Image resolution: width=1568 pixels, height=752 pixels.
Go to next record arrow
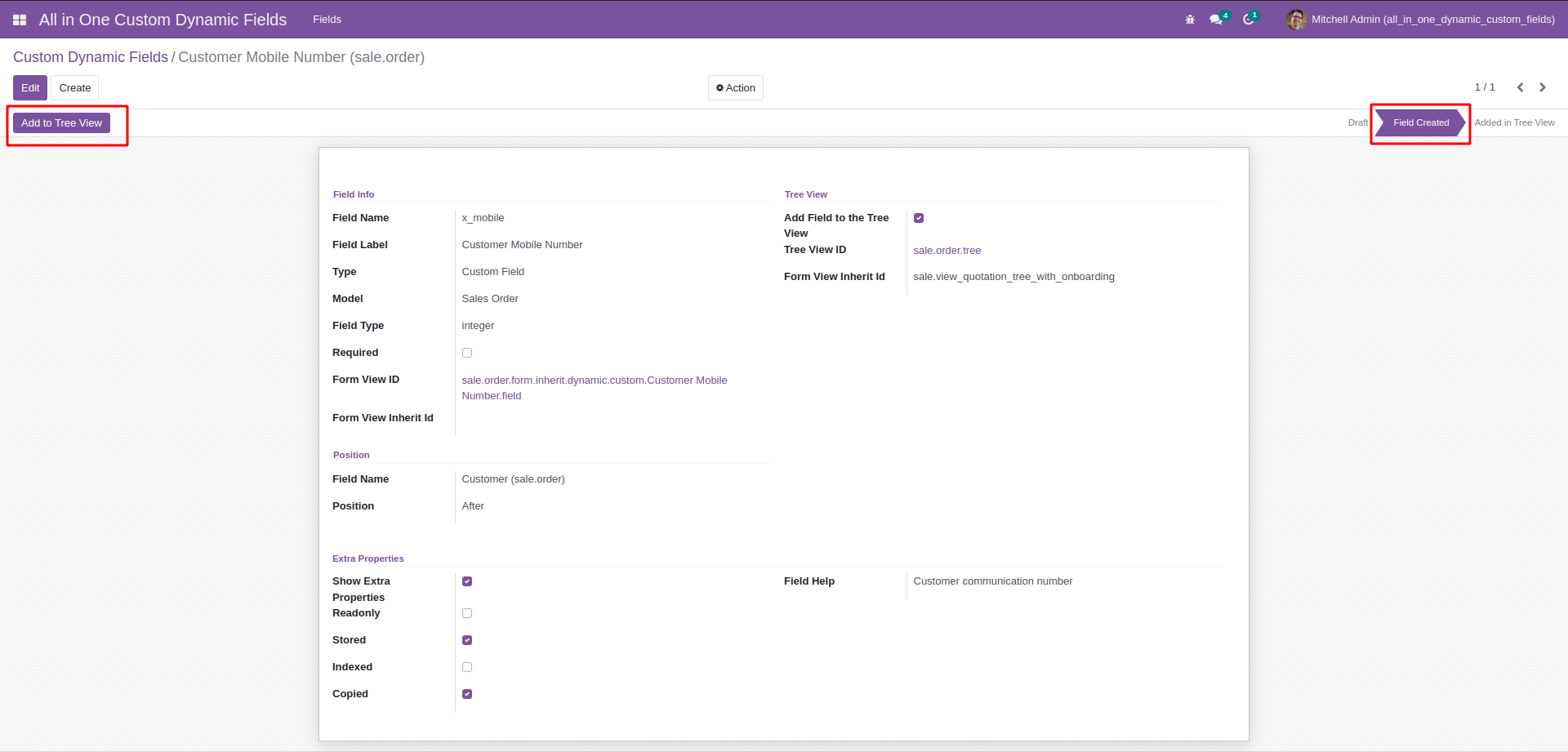pos(1543,87)
